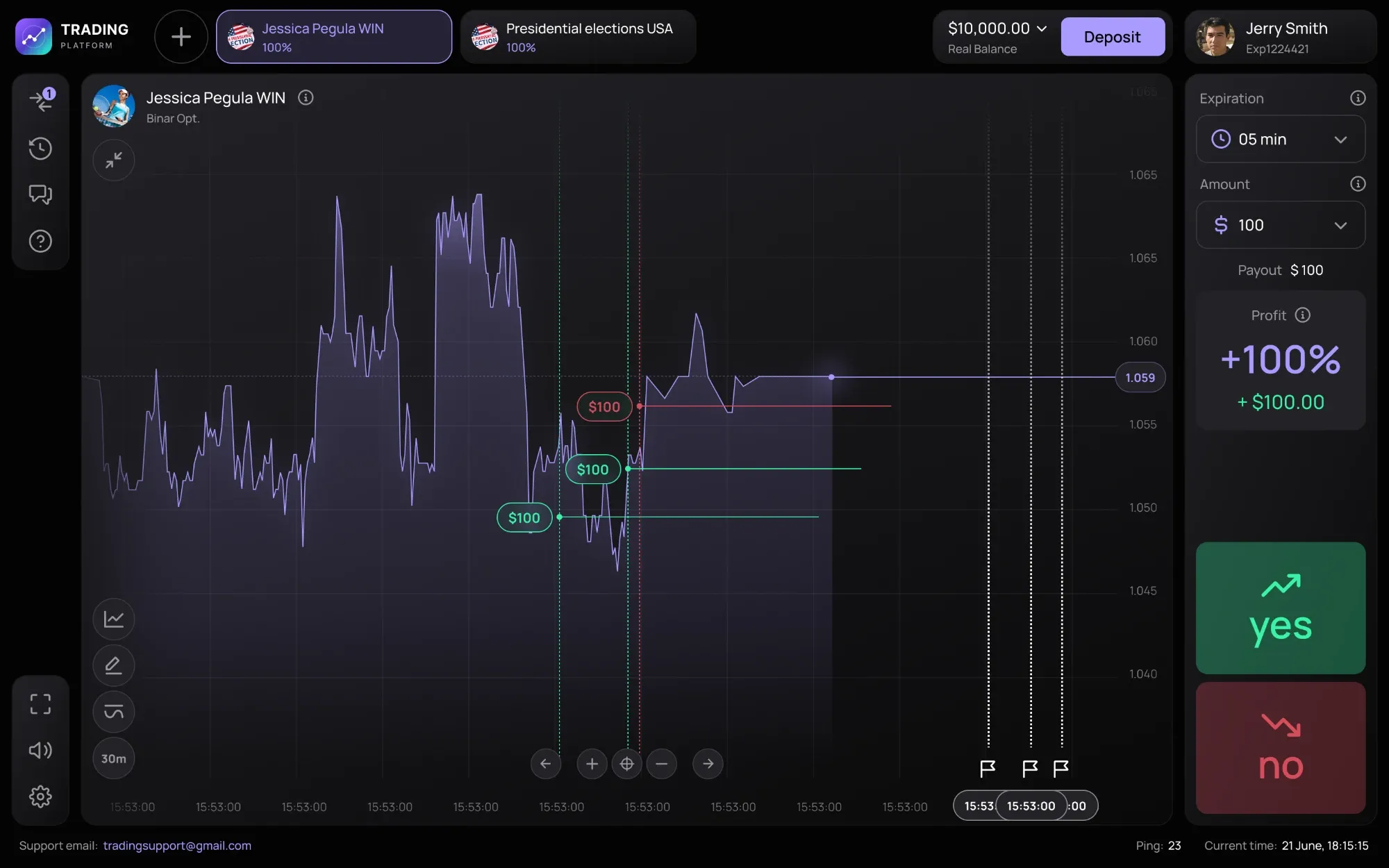Image resolution: width=1389 pixels, height=868 pixels.
Task: Zoom out the chart with minus button
Action: (x=662, y=764)
